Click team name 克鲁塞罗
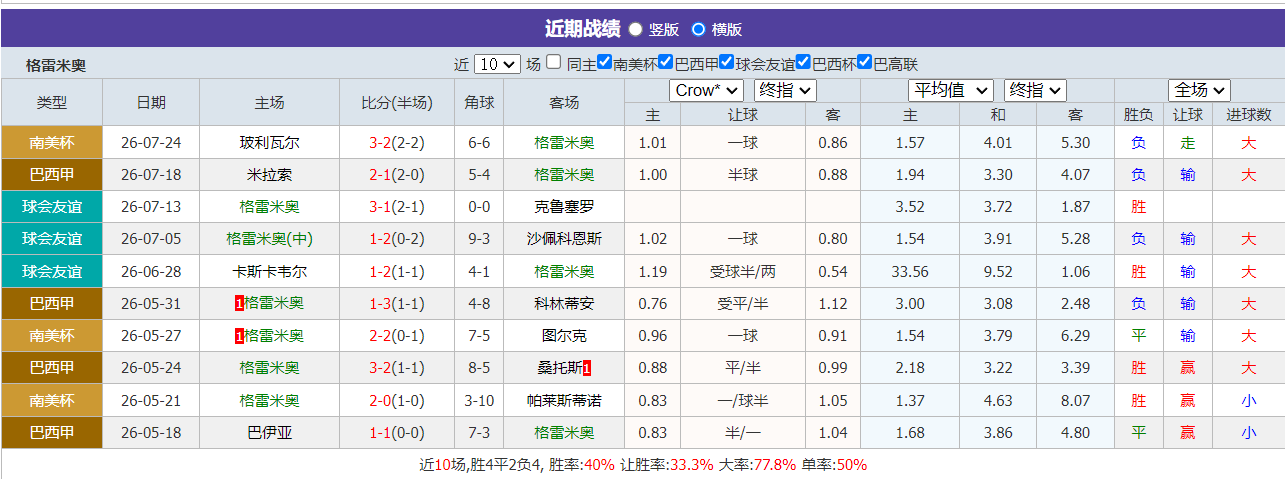Viewport: 1285px width, 479px height. 564,207
